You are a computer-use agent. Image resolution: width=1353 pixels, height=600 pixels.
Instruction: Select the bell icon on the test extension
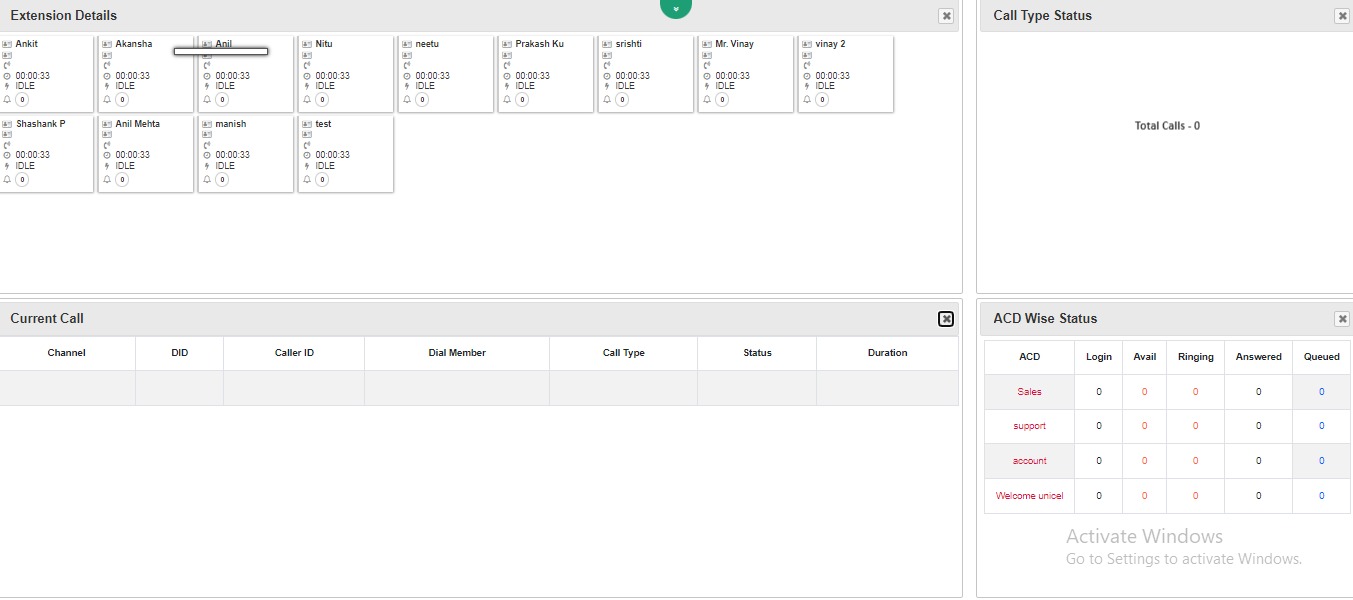pyautogui.click(x=306, y=179)
